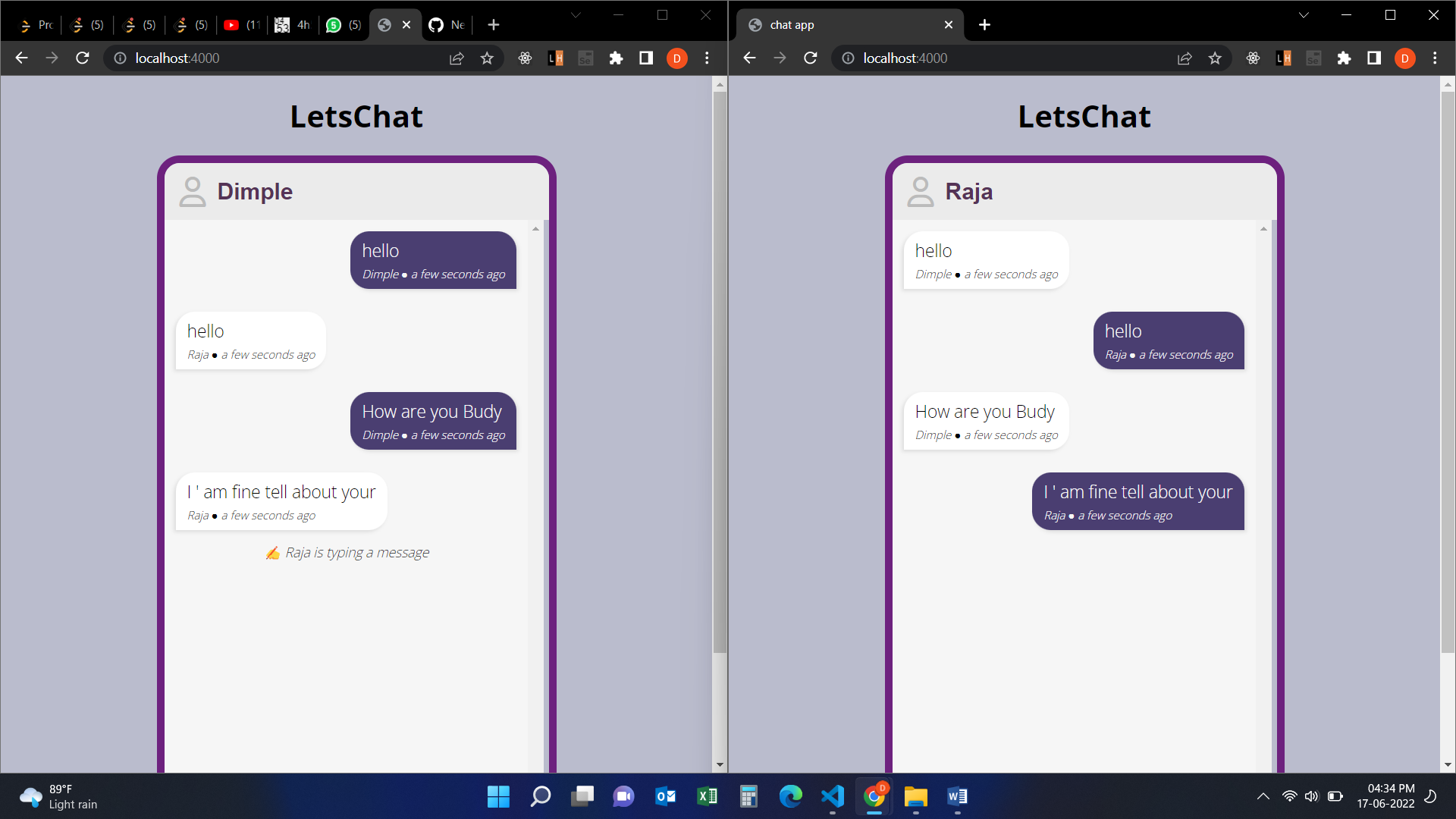Screen dimensions: 1456x819
Task: Click the speaker icon to mute sound
Action: 1311,796
